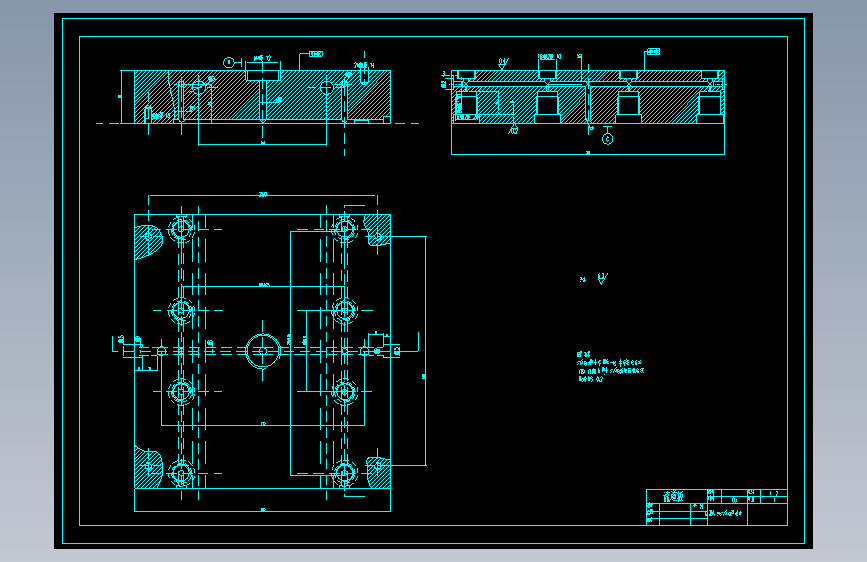The image size is (867, 562).
Task: Select datum circle C below right section view
Action: point(607,139)
